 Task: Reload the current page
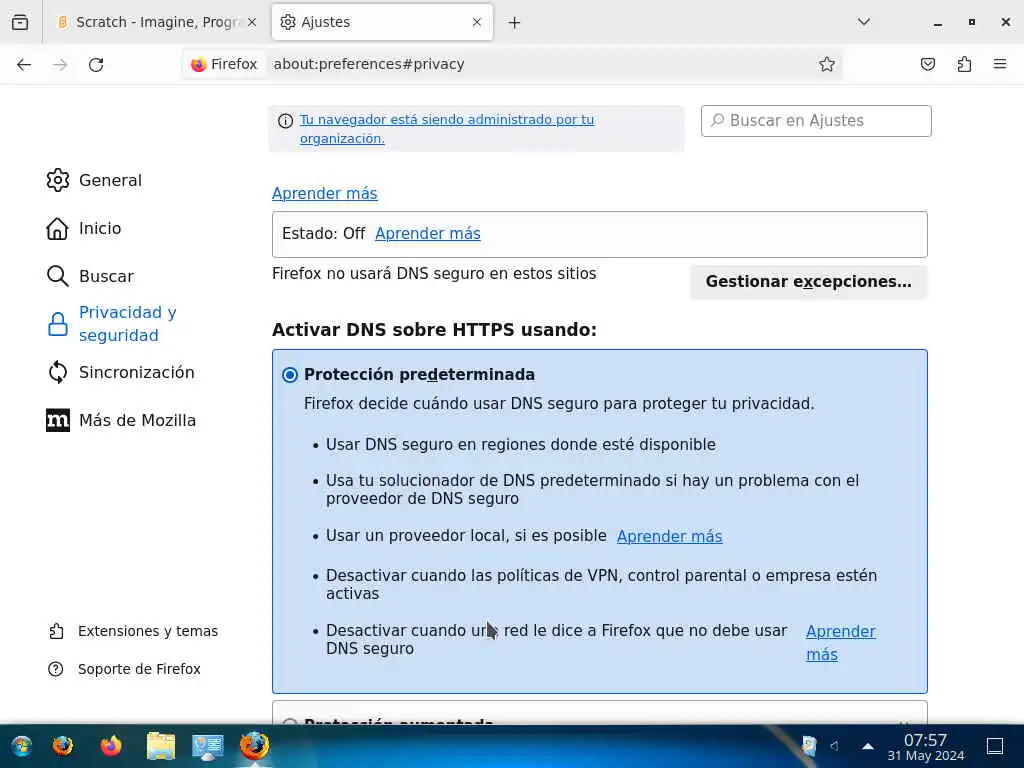pos(96,64)
